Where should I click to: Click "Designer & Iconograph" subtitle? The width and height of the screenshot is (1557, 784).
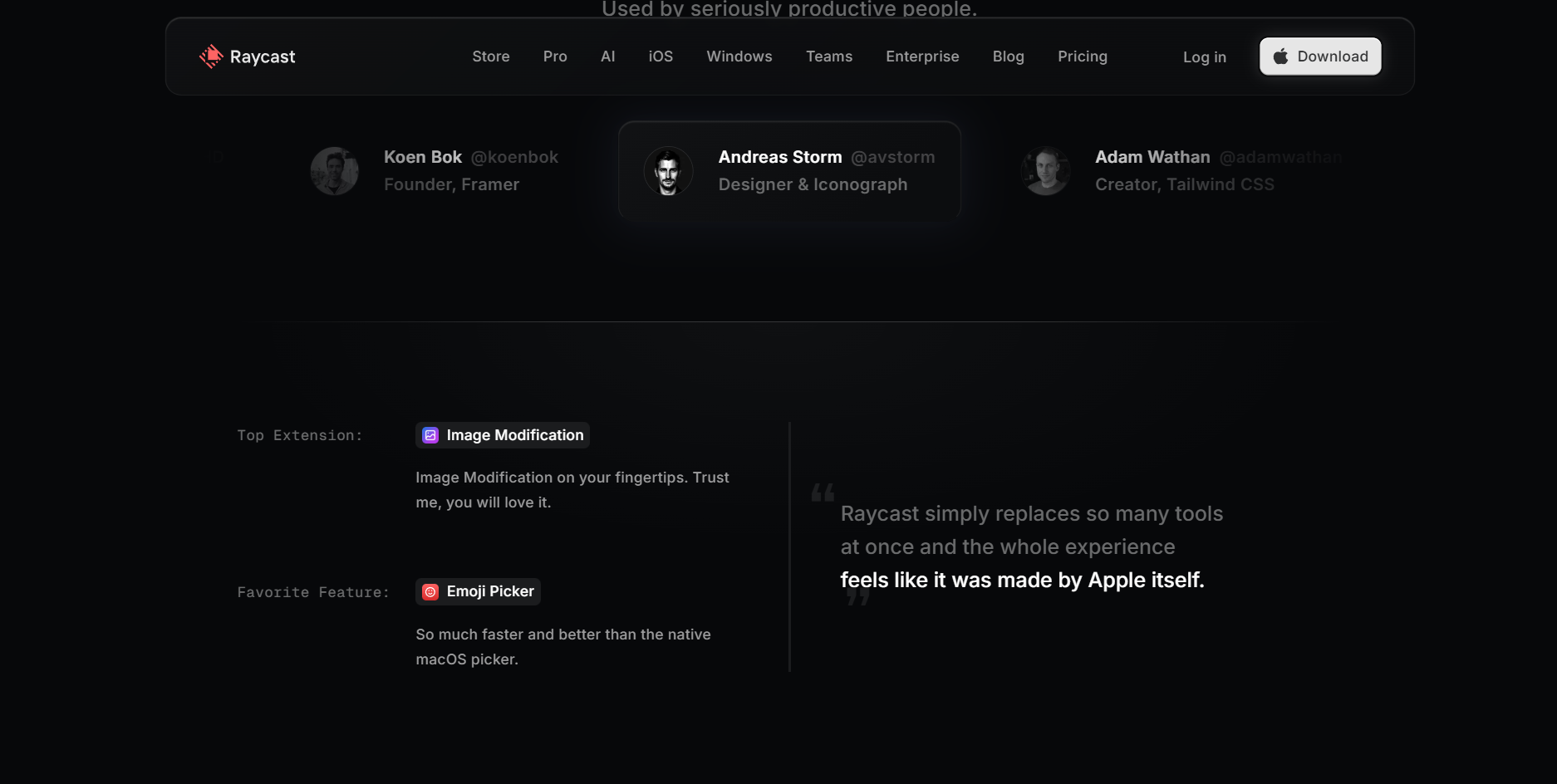[813, 184]
